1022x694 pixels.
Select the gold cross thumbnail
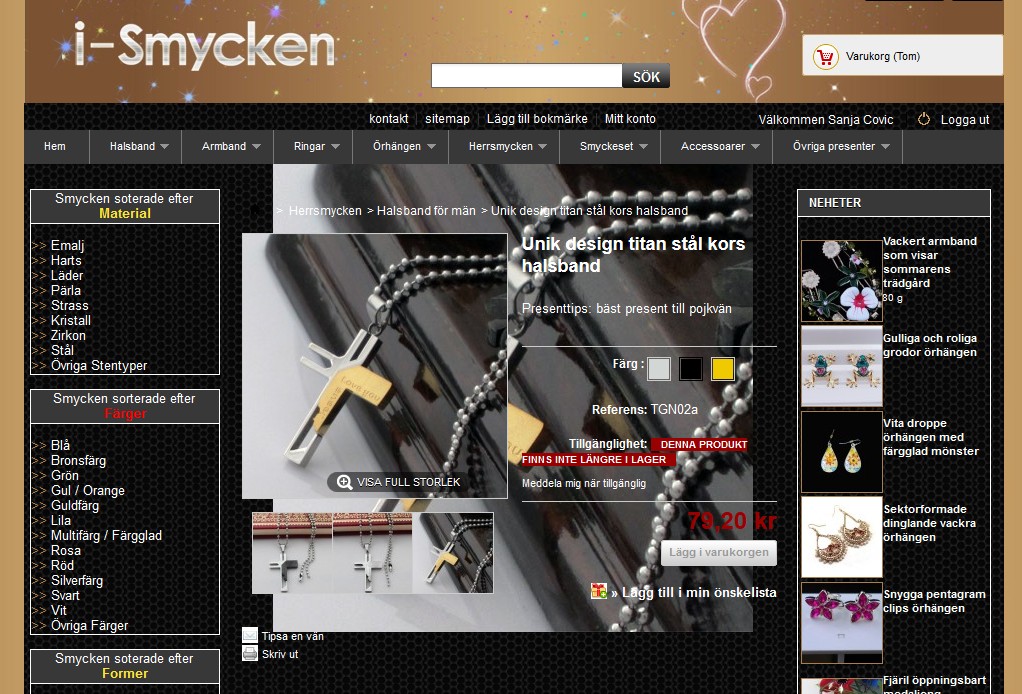coord(453,553)
